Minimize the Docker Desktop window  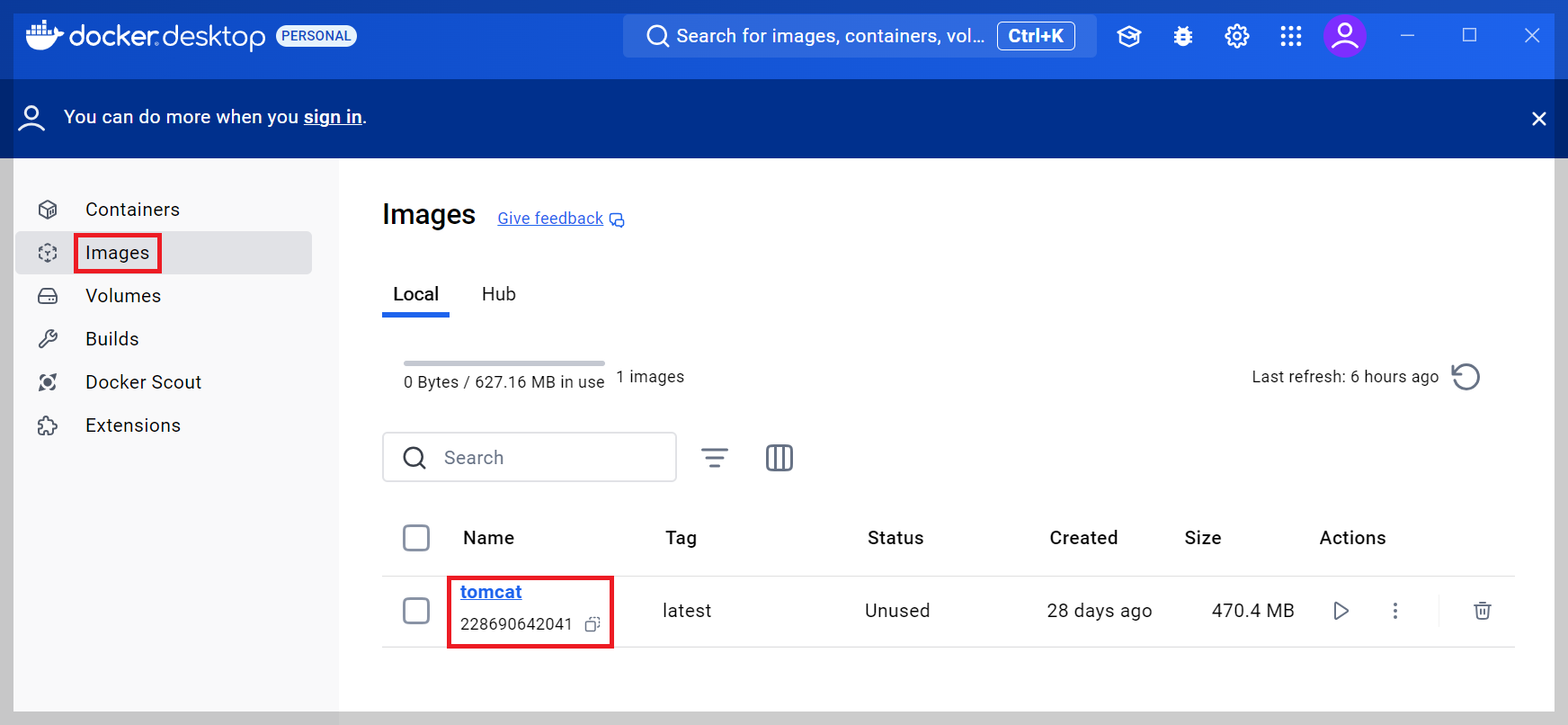pyautogui.click(x=1408, y=35)
